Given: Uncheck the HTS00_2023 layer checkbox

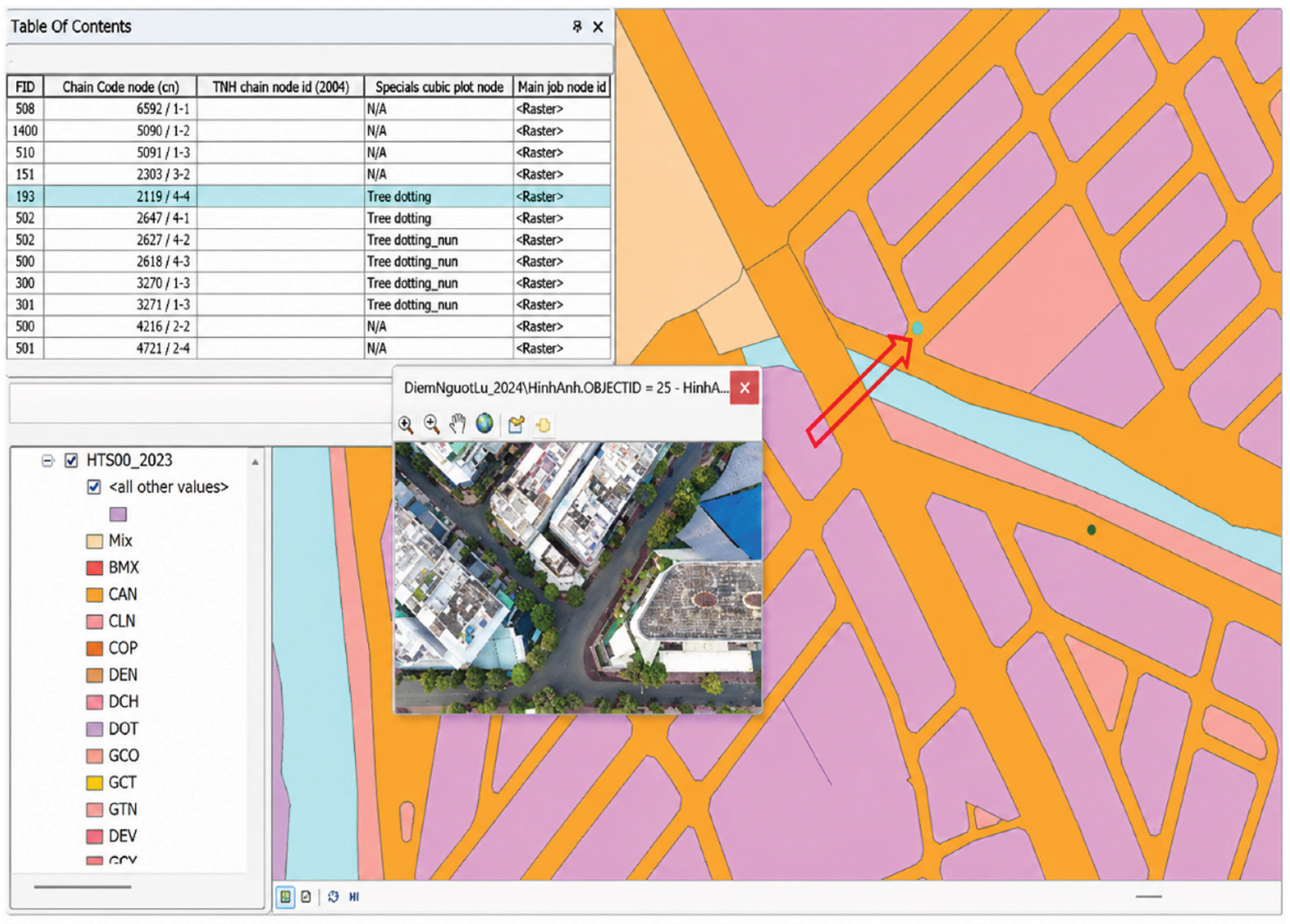Looking at the screenshot, I should (71, 461).
